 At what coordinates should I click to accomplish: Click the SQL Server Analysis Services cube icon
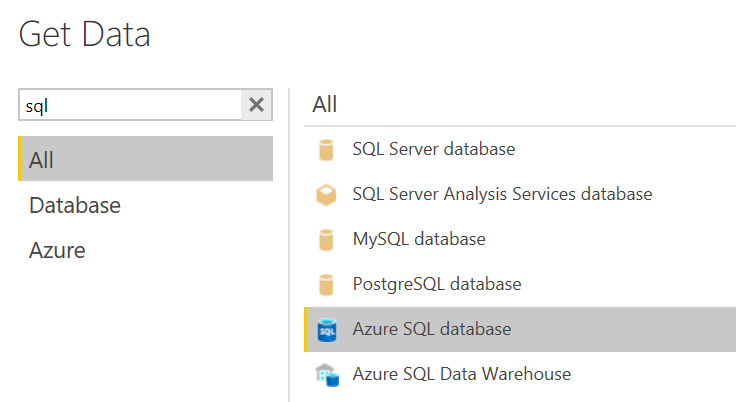(326, 194)
